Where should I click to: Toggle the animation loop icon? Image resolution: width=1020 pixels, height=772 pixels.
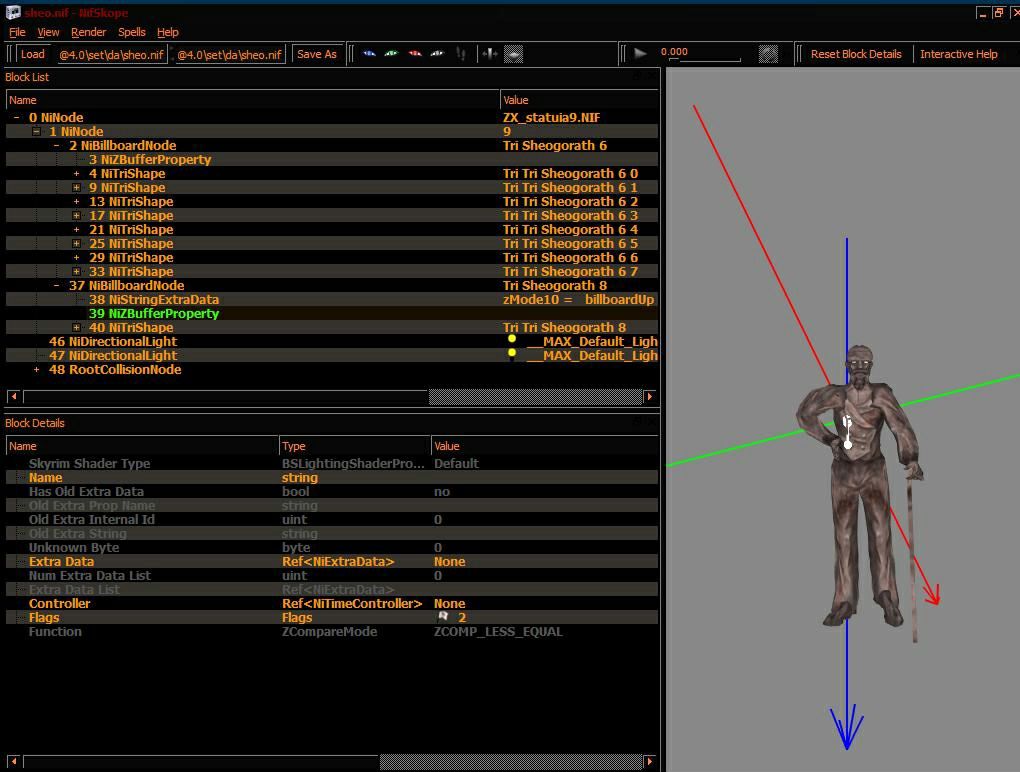768,54
